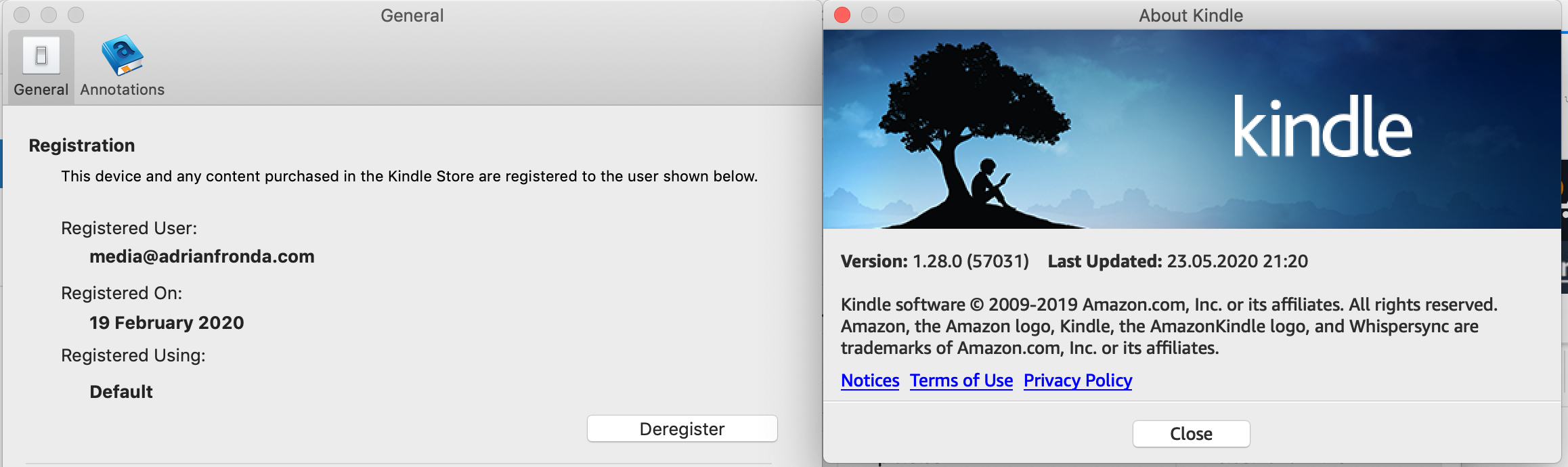Click the date 19 February 2020
This screenshot has width=1568, height=467.
click(167, 323)
